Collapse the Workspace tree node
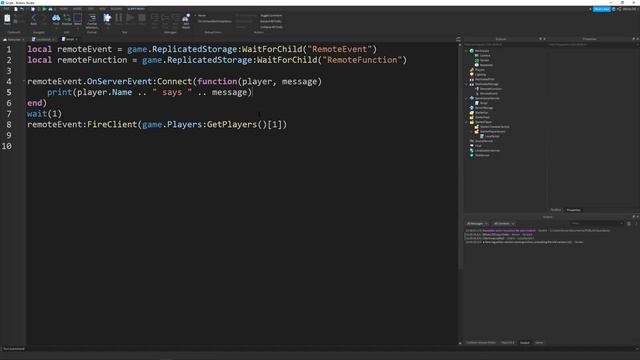The width and height of the screenshot is (640, 360). [x=467, y=51]
